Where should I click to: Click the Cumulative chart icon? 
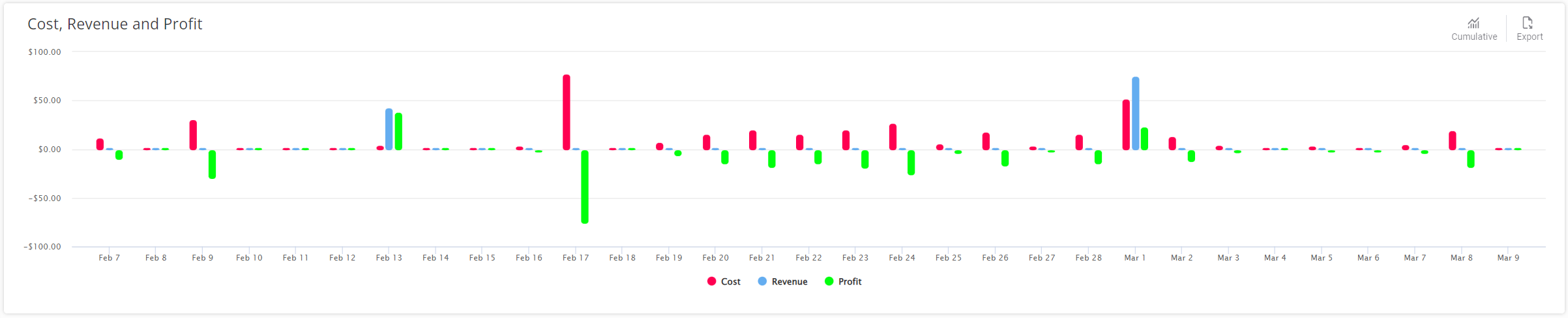point(1473,24)
